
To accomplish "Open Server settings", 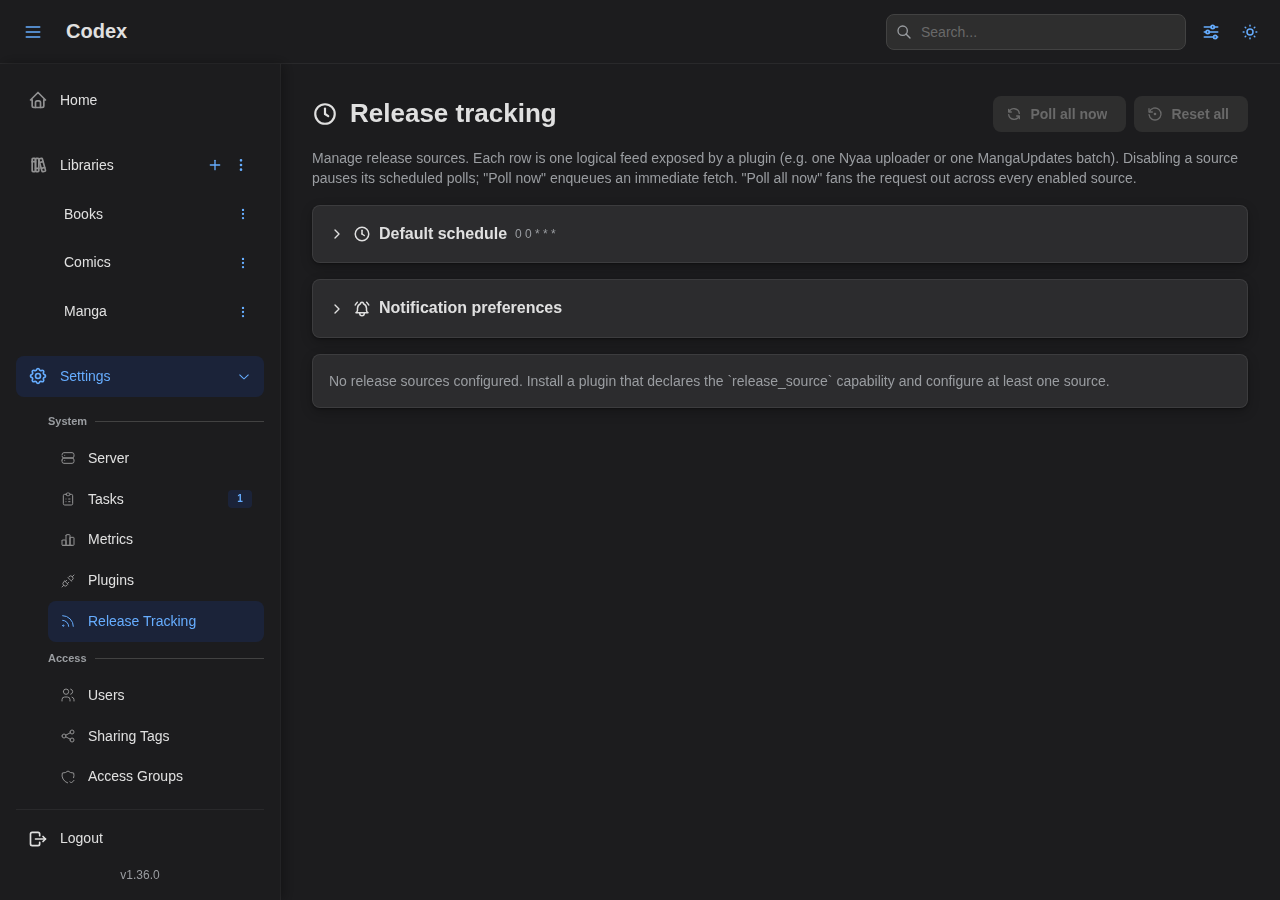I will tap(156, 458).
